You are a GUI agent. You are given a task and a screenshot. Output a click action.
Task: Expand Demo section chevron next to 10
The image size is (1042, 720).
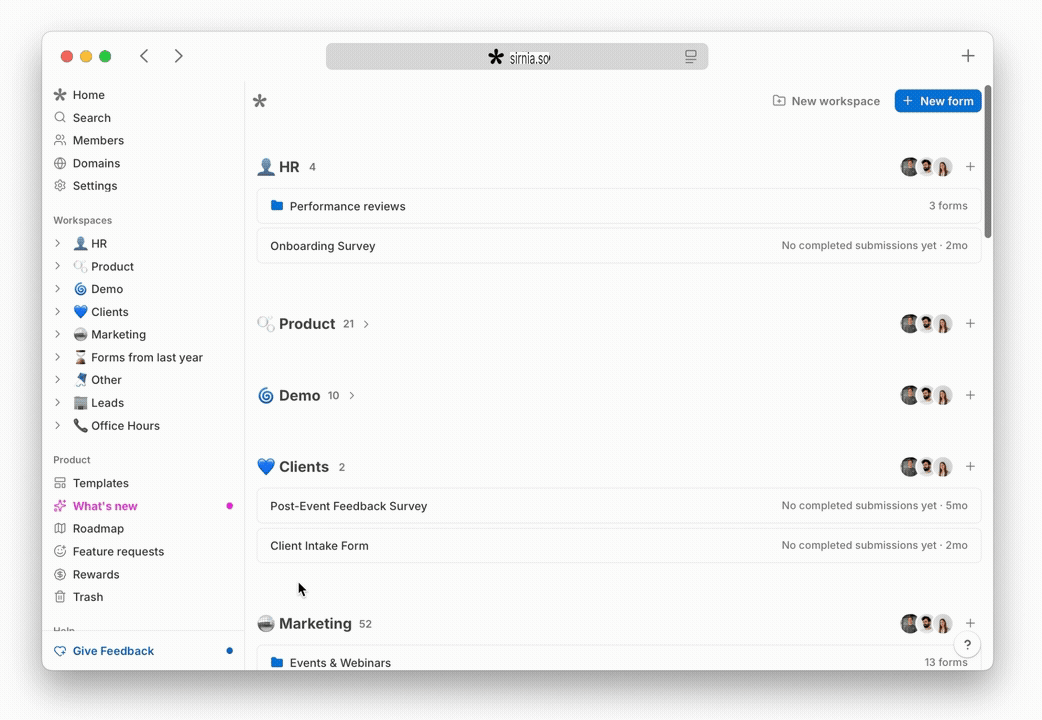tap(352, 396)
